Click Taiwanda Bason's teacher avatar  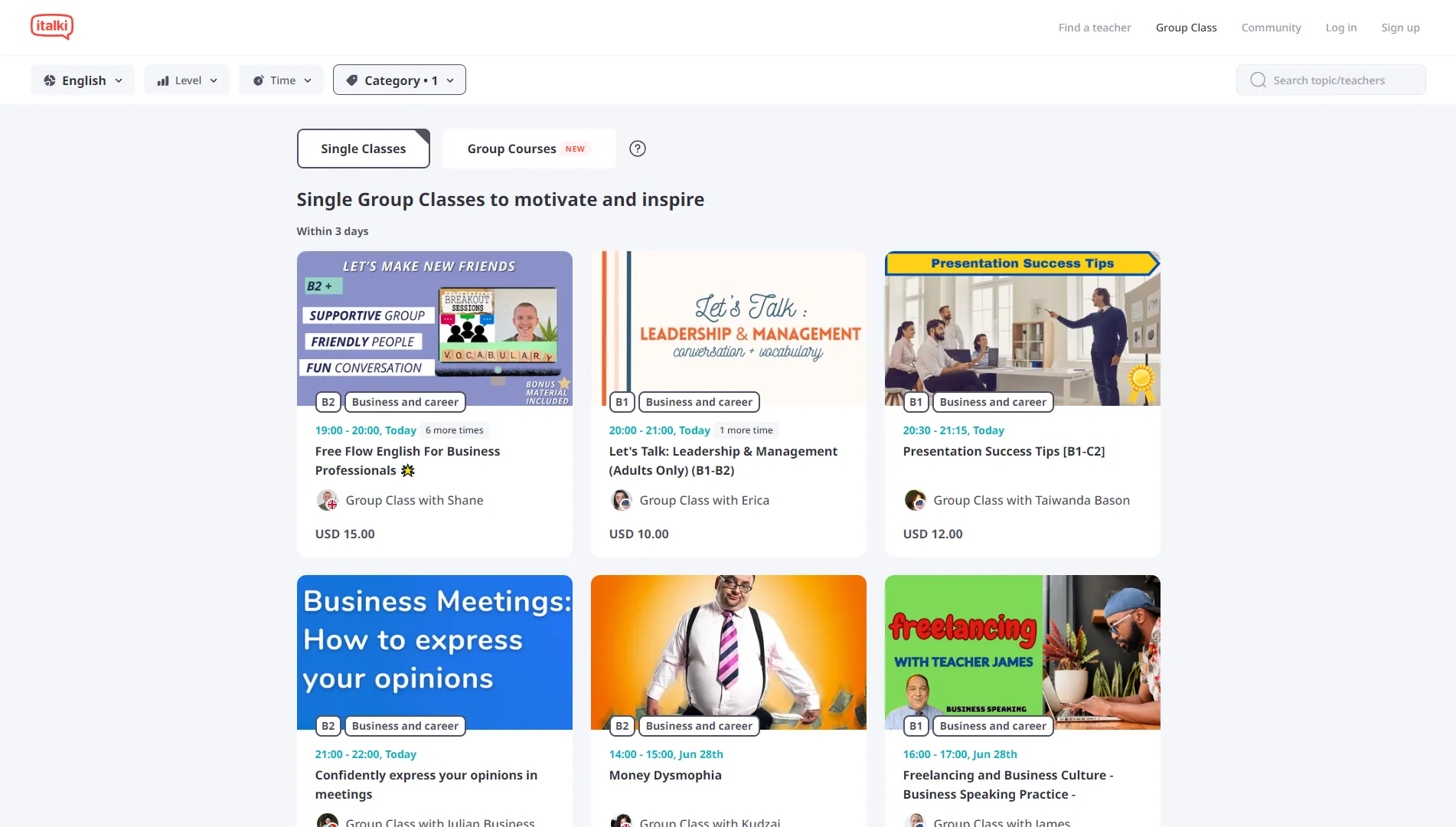916,500
